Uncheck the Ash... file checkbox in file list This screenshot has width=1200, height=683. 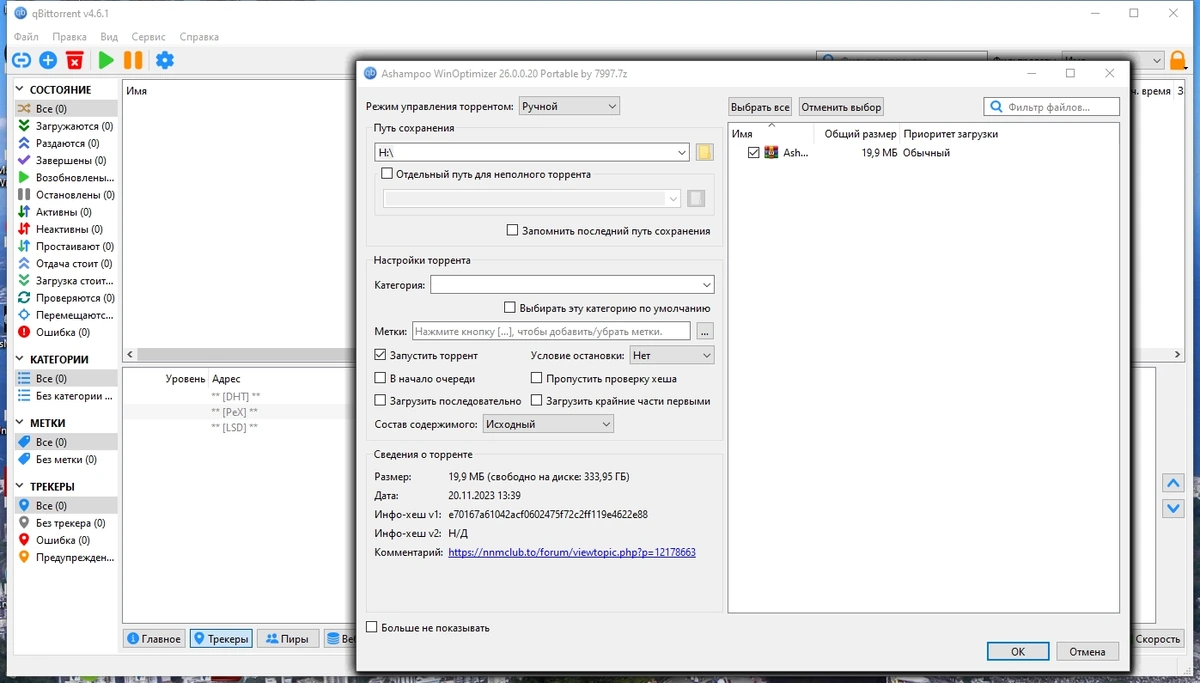point(754,153)
